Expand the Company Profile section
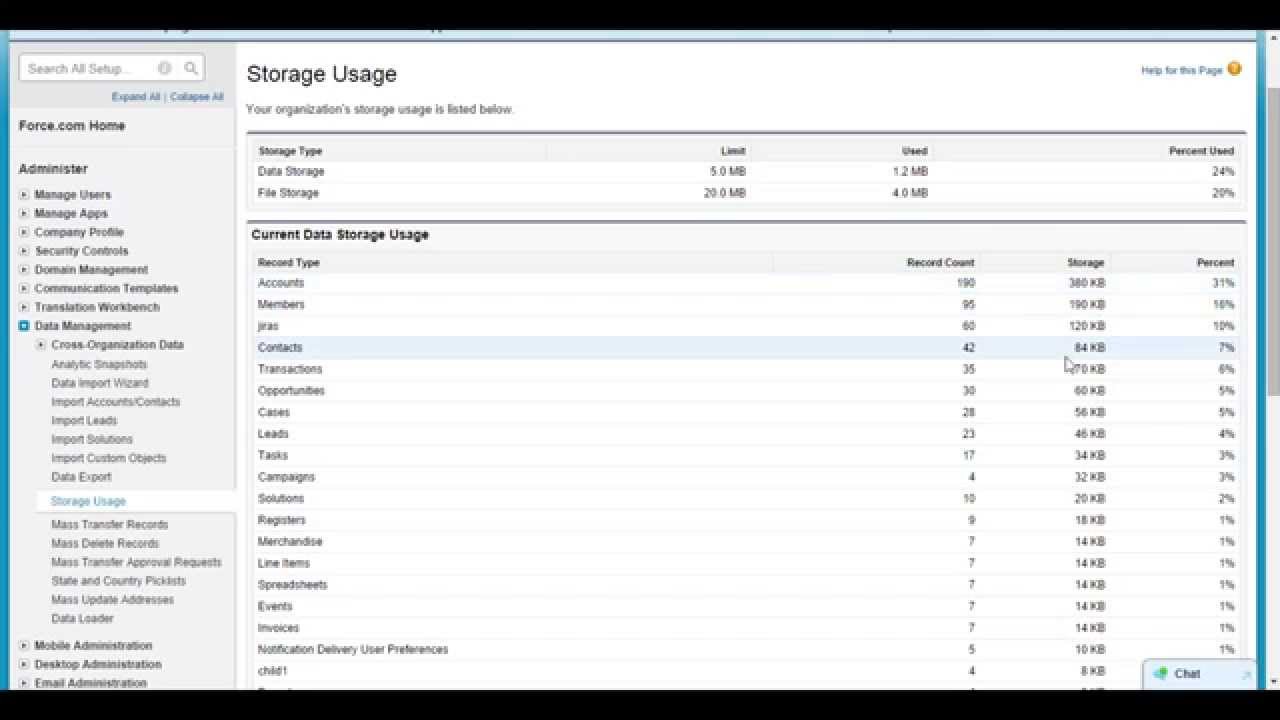 click(24, 232)
